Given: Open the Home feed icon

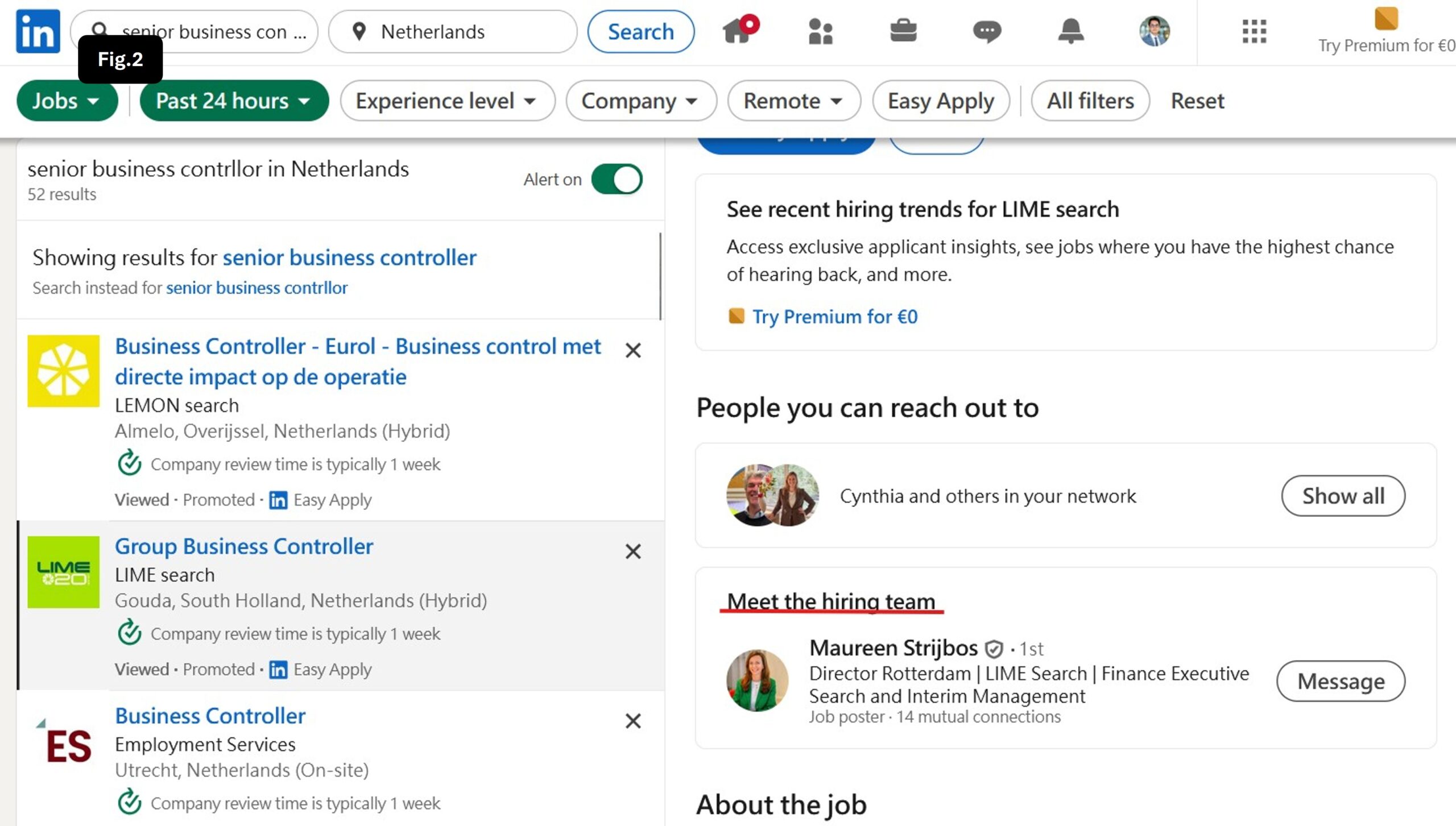Looking at the screenshot, I should [737, 31].
